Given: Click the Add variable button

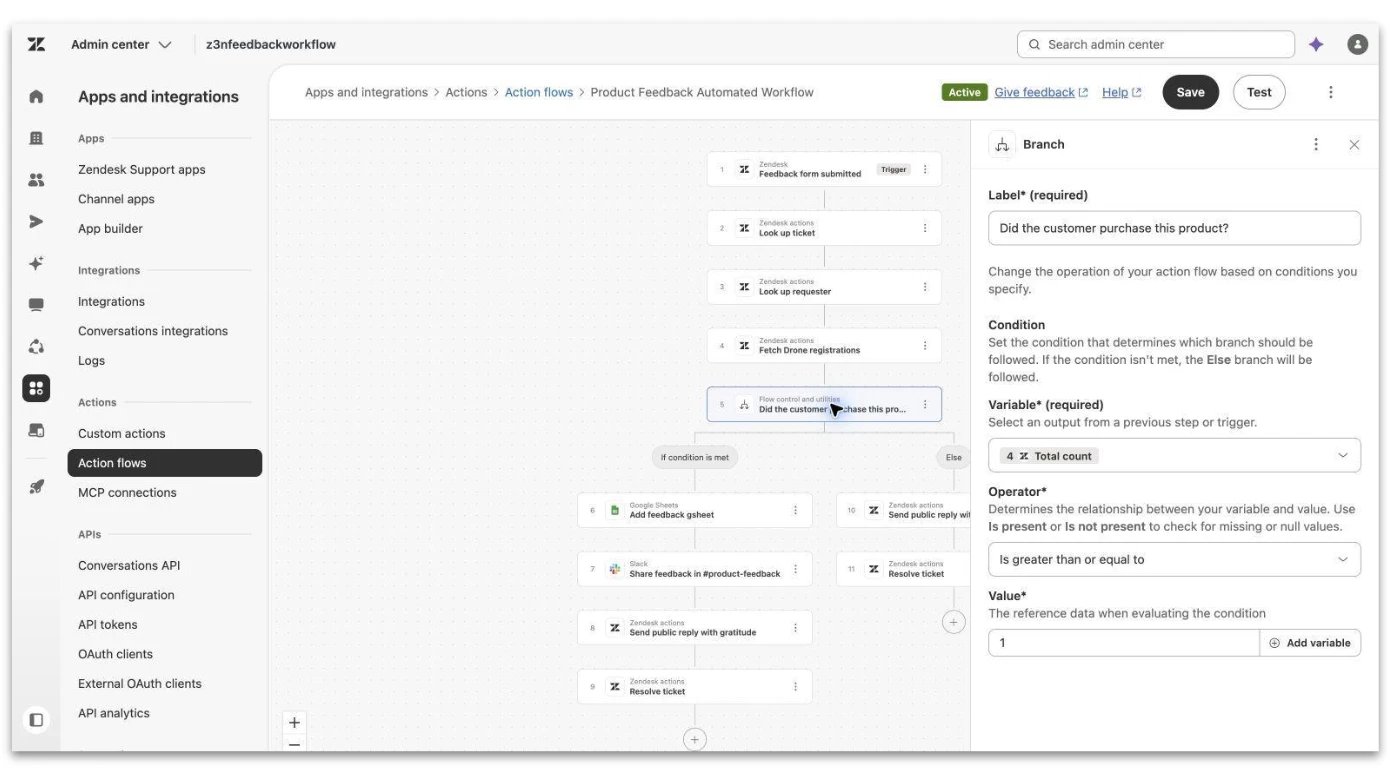Looking at the screenshot, I should (1310, 643).
